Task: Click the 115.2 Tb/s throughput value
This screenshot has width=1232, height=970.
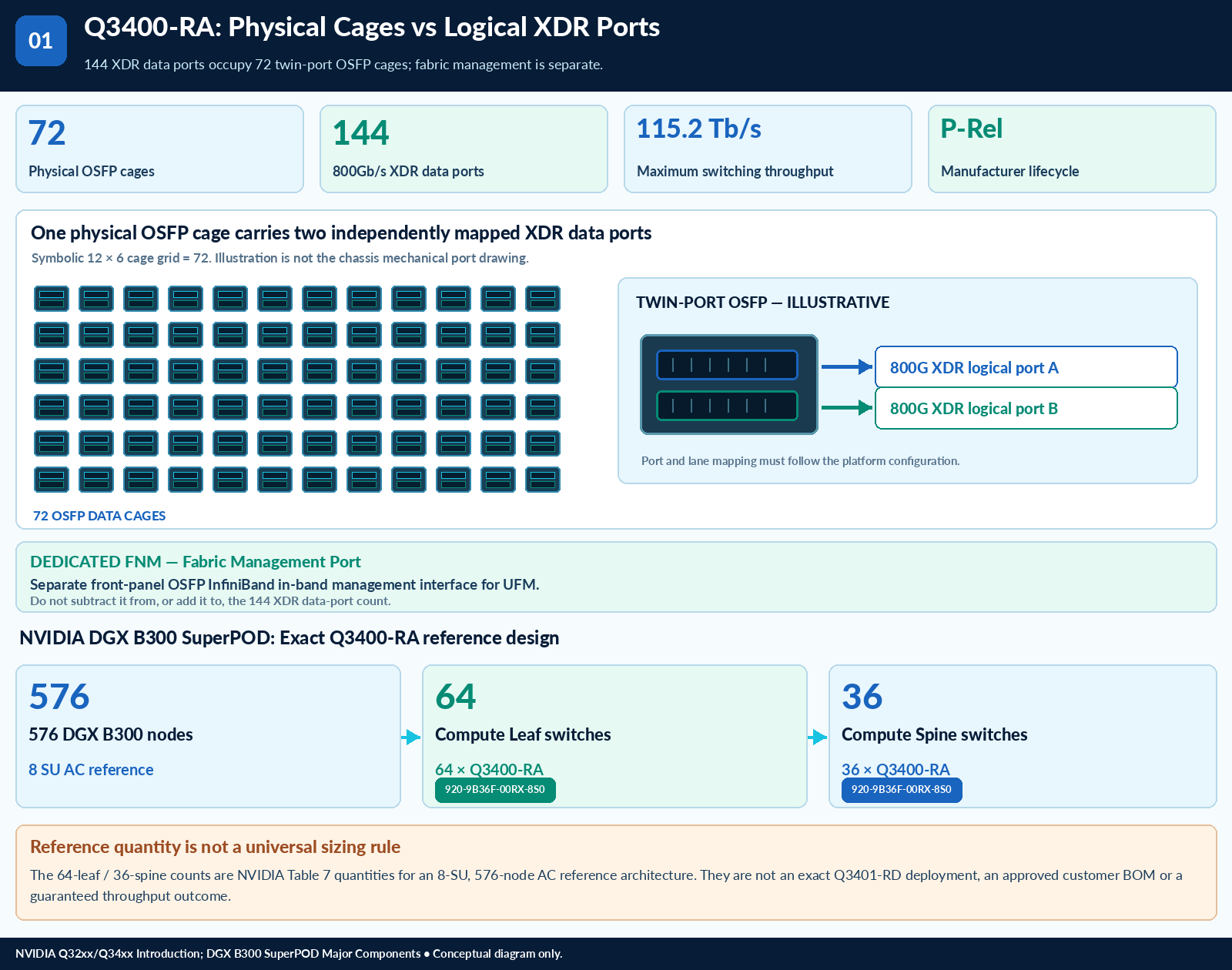Action: coord(698,129)
